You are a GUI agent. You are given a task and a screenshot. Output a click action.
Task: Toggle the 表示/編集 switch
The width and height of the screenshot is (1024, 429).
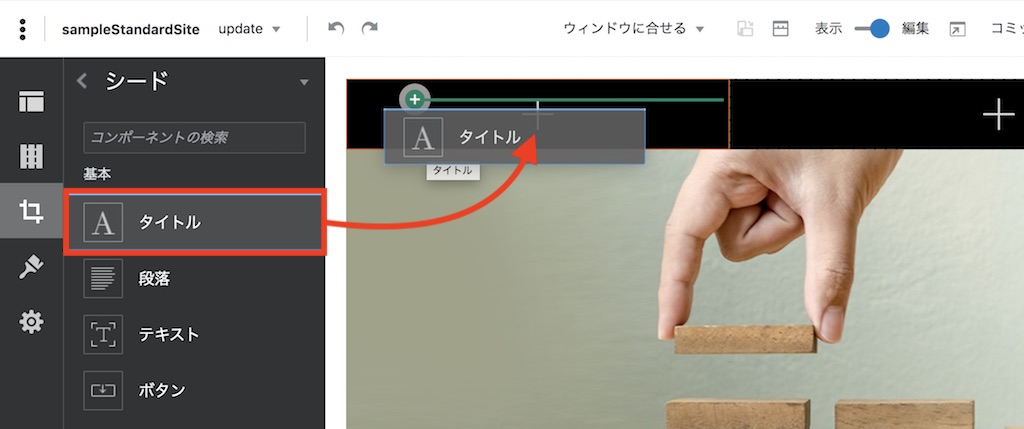pyautogui.click(x=872, y=29)
